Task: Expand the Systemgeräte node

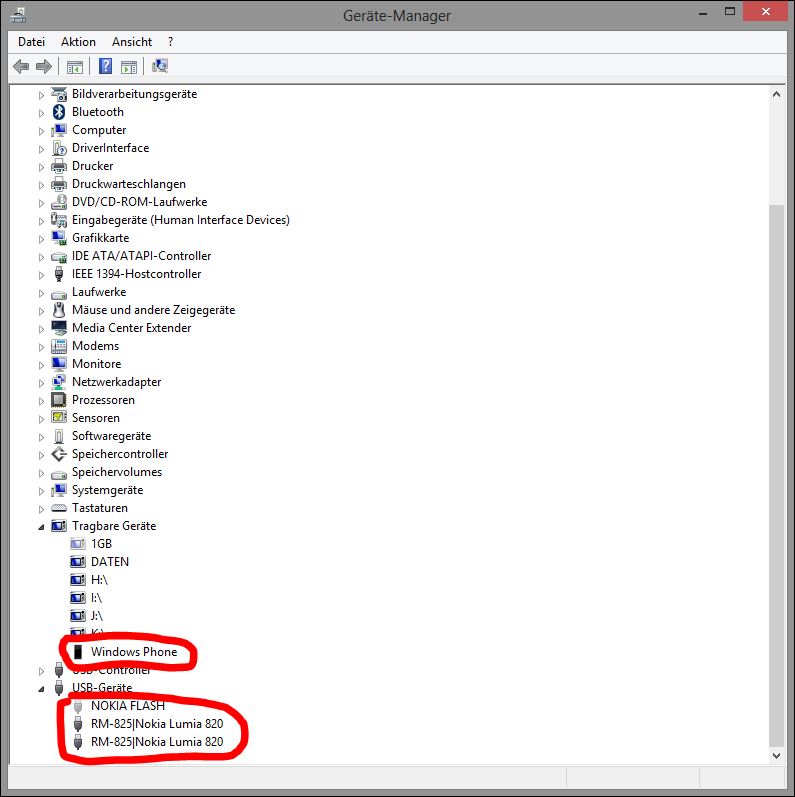Action: (x=41, y=491)
